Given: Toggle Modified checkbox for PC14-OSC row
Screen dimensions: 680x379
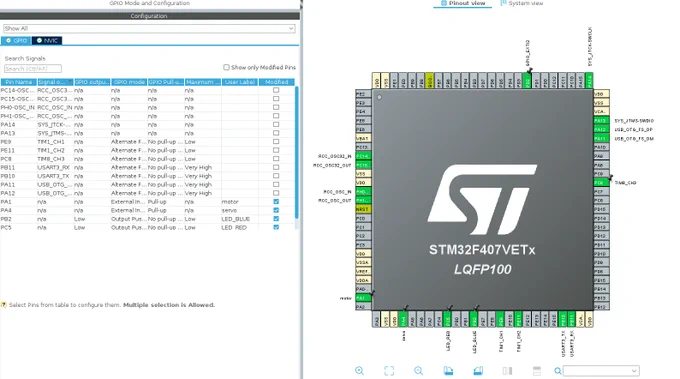Looking at the screenshot, I should 276,90.
